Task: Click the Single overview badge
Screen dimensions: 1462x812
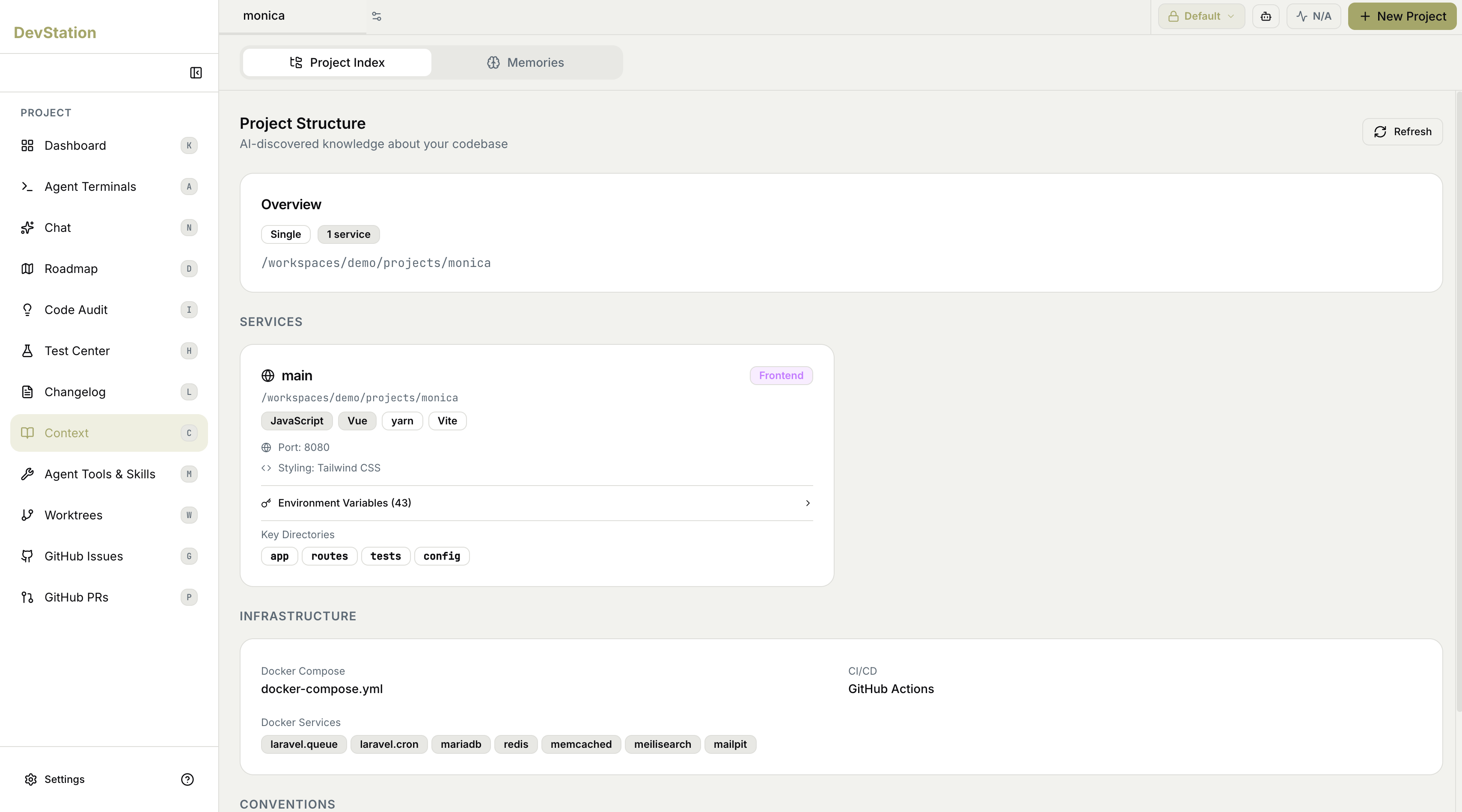Action: click(x=285, y=234)
